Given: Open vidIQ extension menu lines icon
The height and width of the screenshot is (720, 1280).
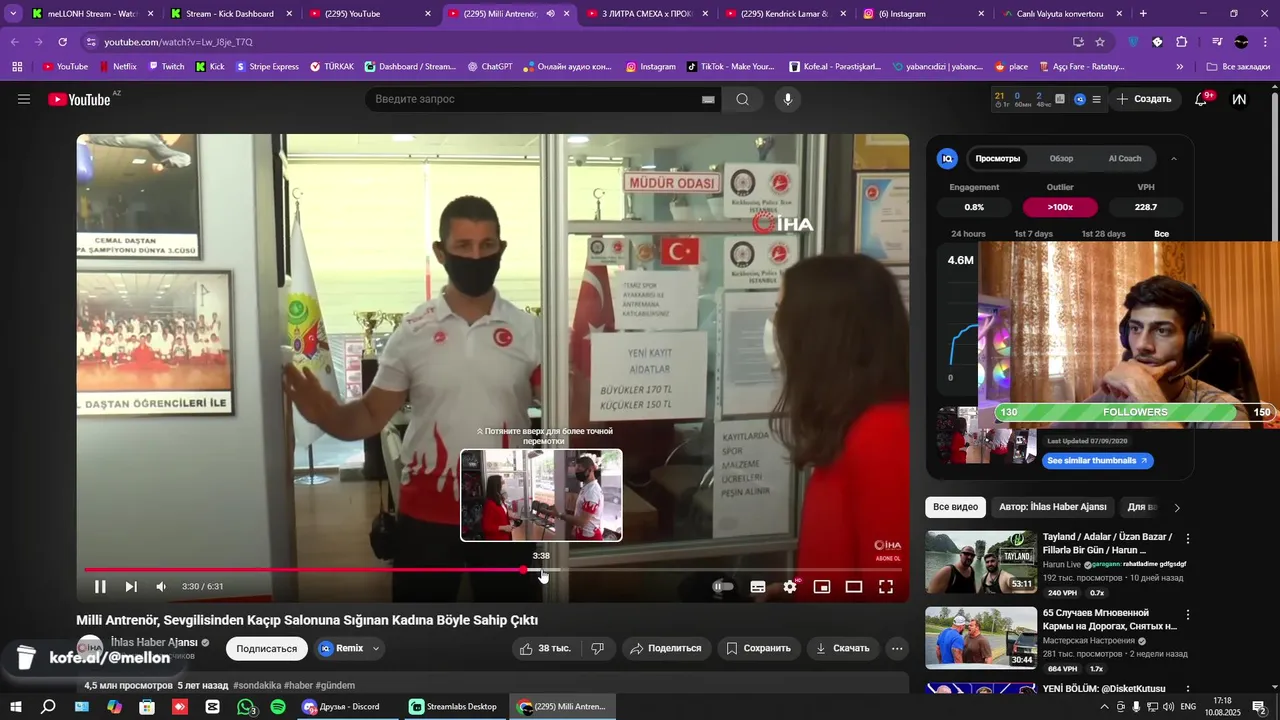Looking at the screenshot, I should pyautogui.click(x=1097, y=99).
